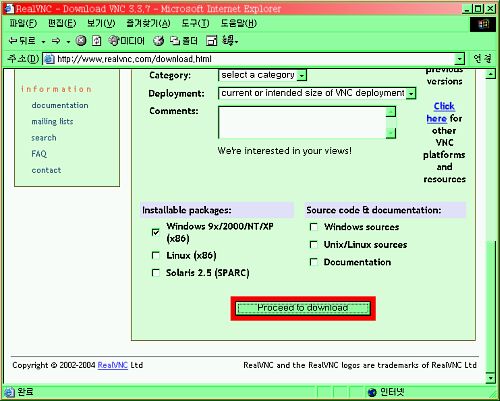Click 'We're interested in your views!' text

[284, 151]
